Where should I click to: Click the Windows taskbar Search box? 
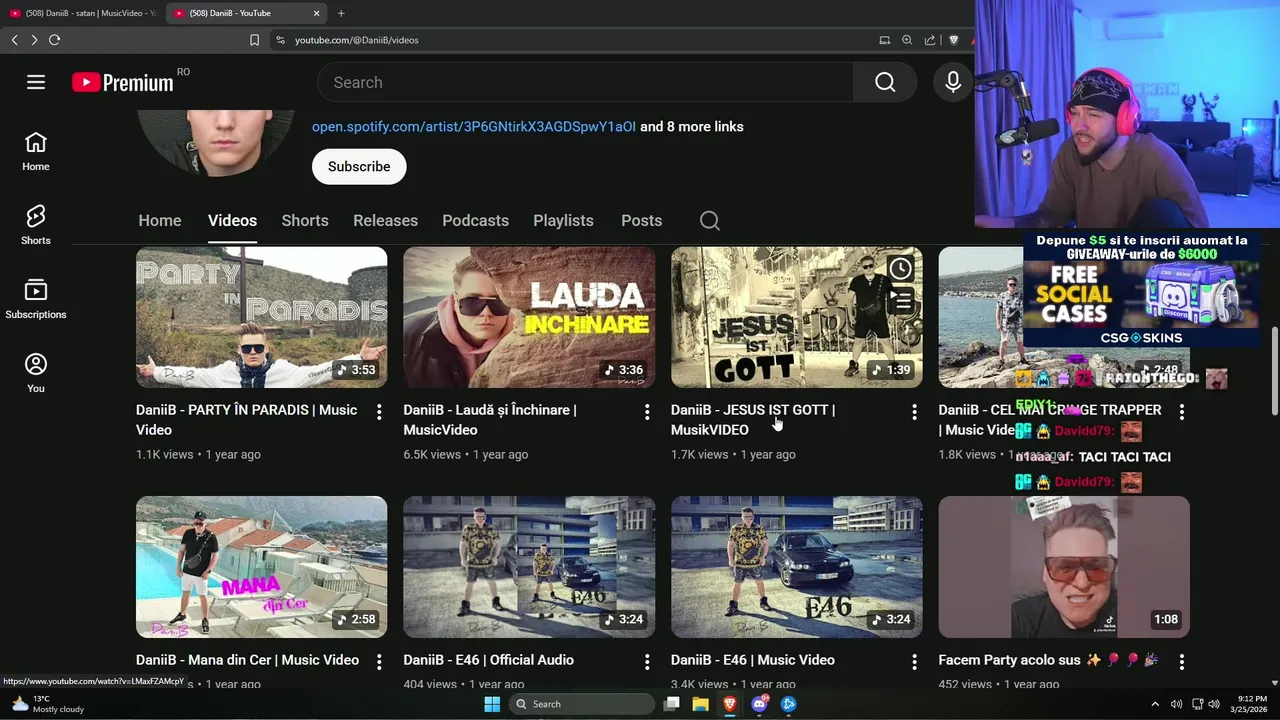click(x=583, y=704)
